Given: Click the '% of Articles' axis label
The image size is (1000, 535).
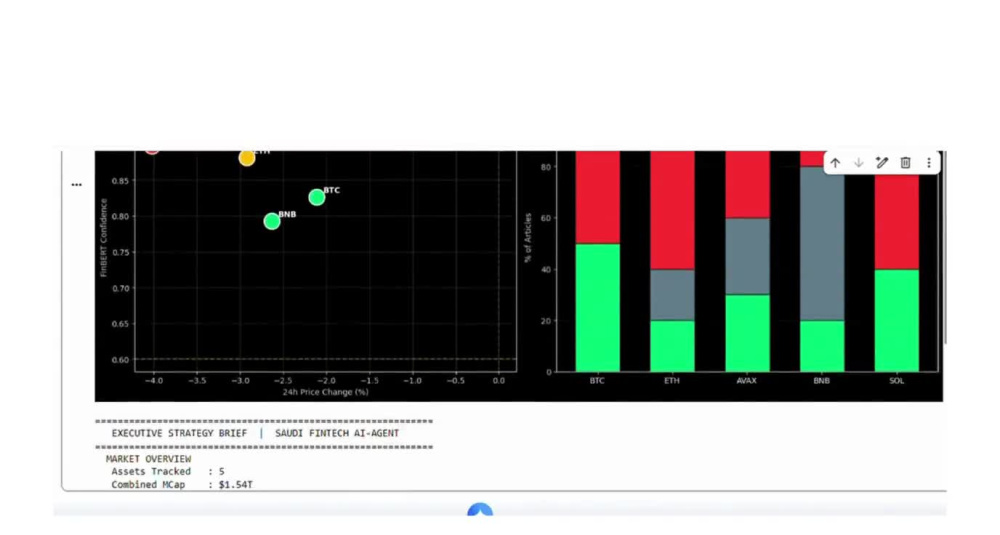Looking at the screenshot, I should point(527,238).
